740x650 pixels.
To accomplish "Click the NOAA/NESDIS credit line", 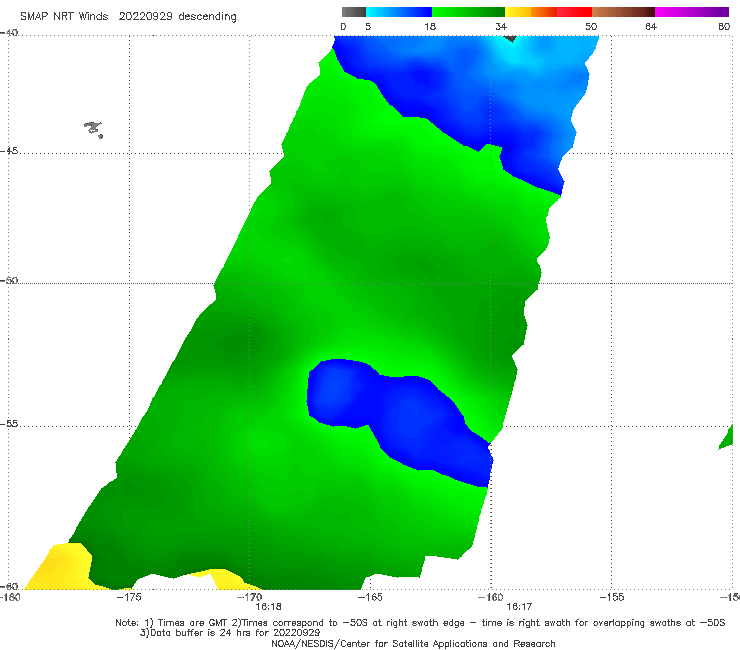I will pos(413,643).
